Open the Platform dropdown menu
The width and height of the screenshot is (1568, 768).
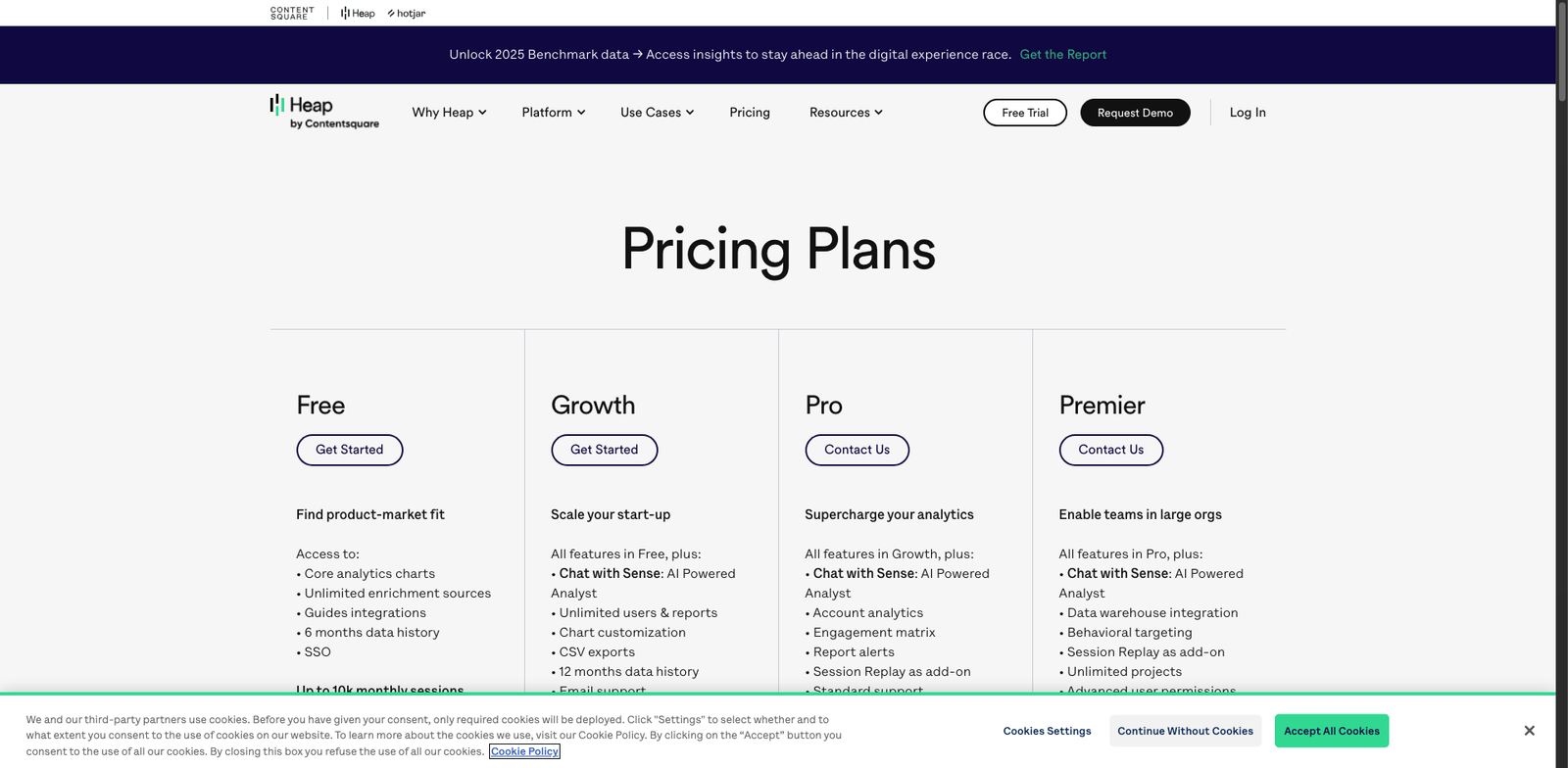click(x=553, y=113)
